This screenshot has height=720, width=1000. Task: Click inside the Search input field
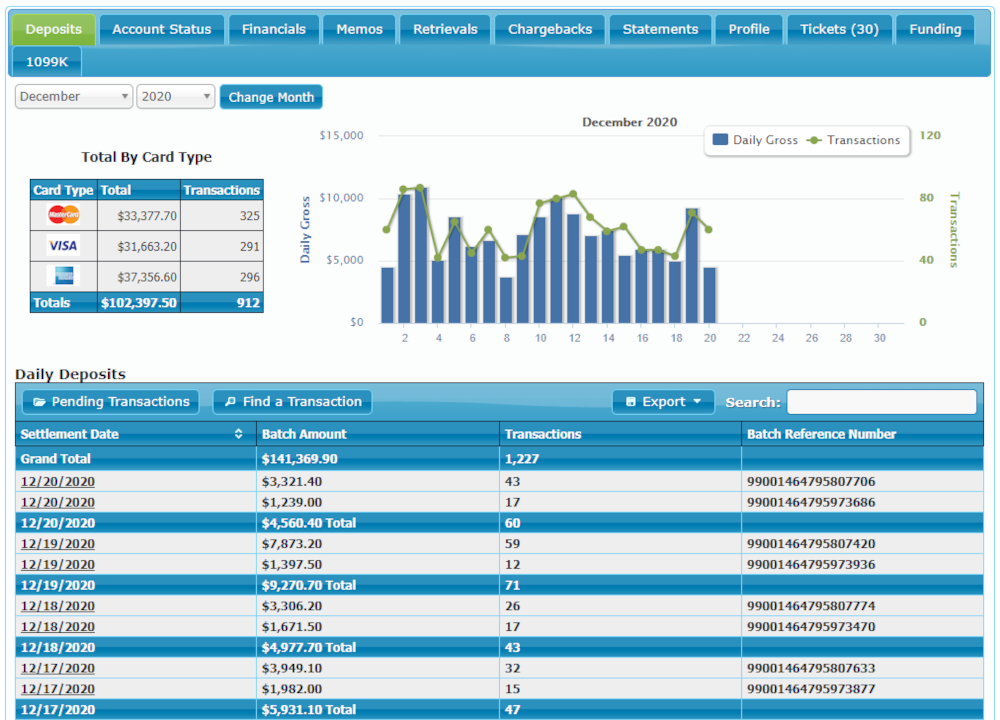[x=881, y=402]
